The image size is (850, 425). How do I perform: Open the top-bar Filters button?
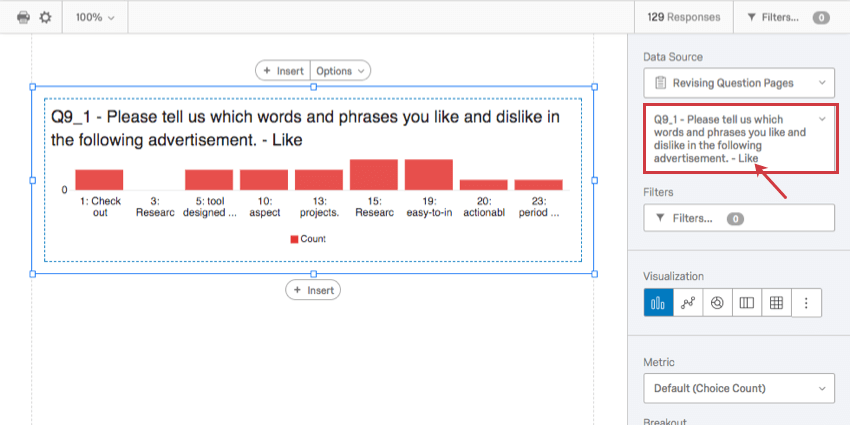click(790, 17)
